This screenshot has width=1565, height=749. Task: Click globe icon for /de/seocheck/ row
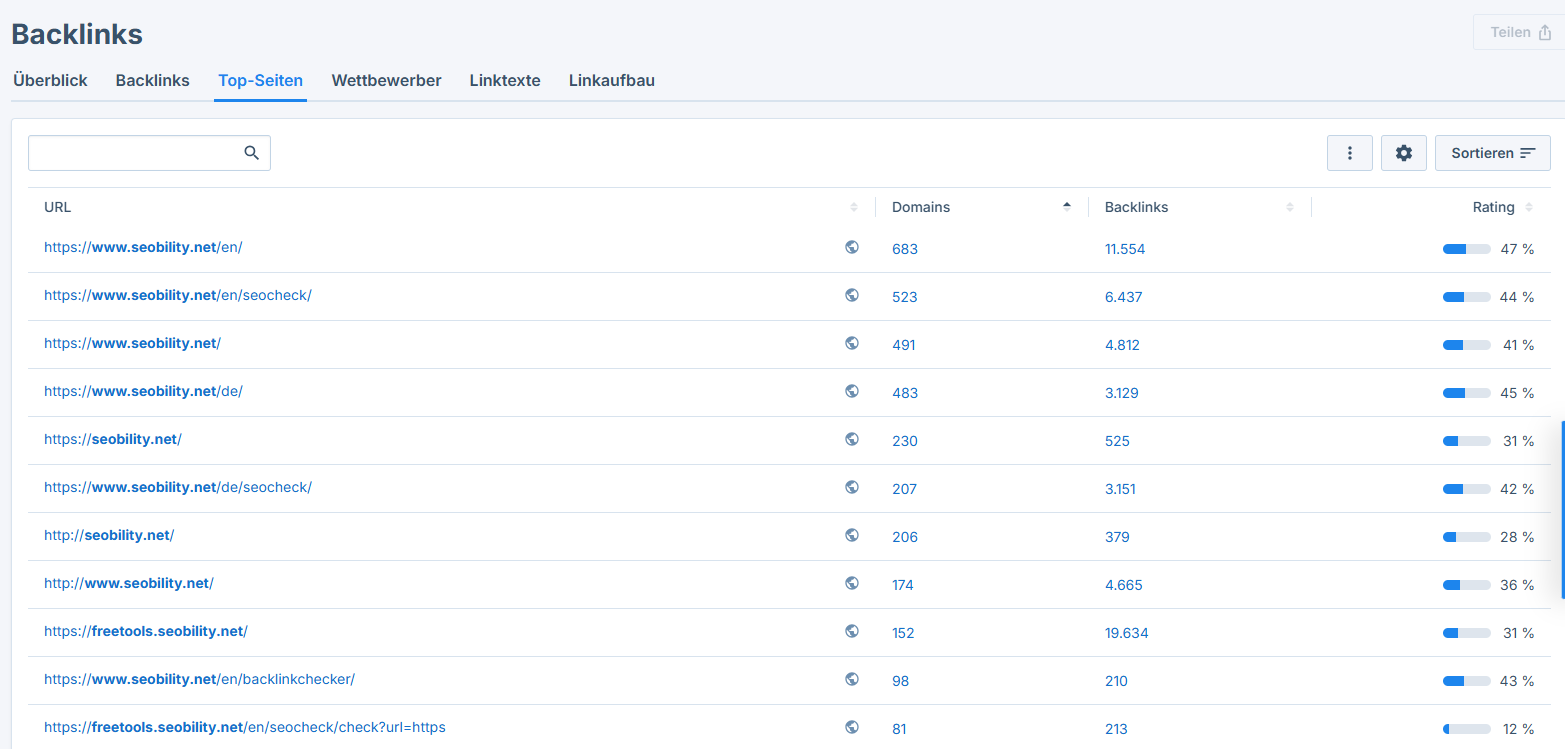pos(852,487)
